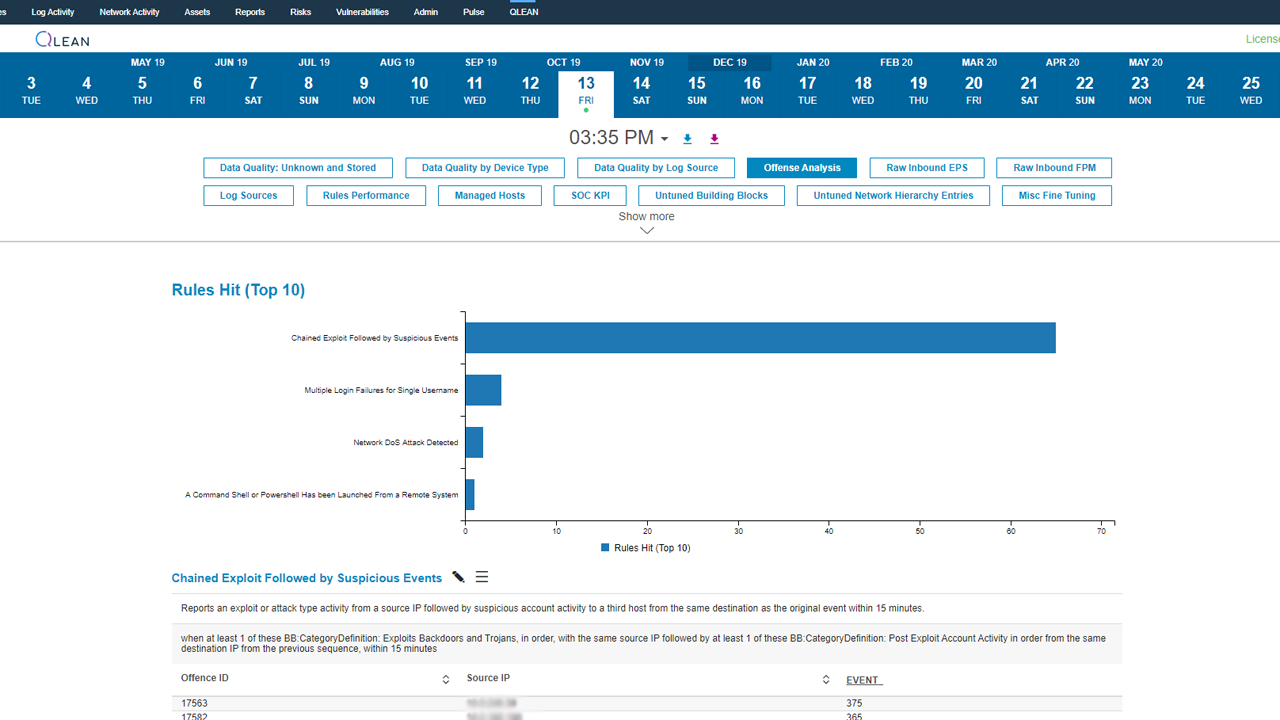The image size is (1280, 720).
Task: Select the Managed Hosts button
Action: coord(490,196)
